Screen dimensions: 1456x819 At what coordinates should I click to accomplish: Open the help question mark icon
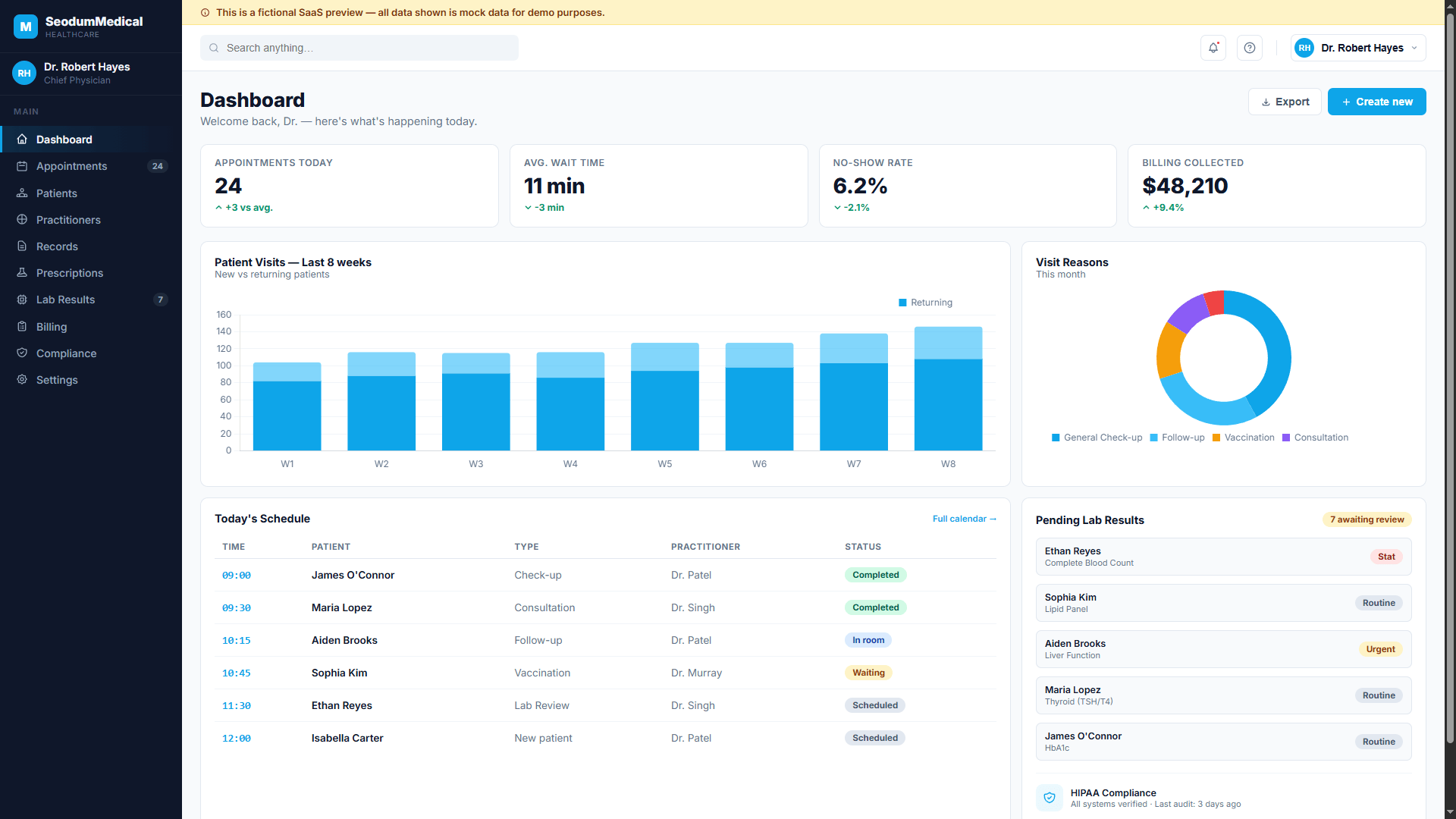(1250, 48)
